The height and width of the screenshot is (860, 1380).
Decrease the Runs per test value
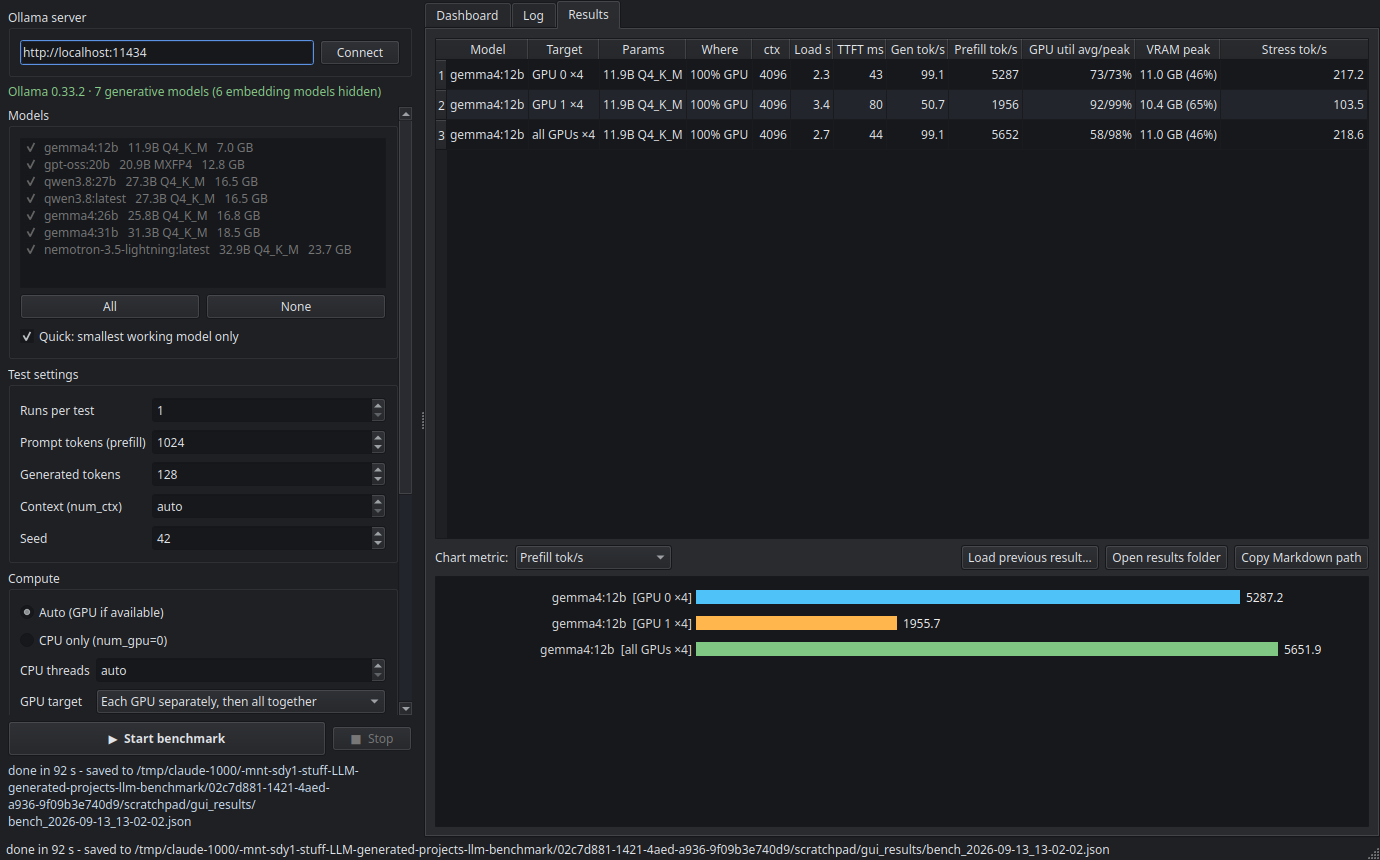click(378, 416)
